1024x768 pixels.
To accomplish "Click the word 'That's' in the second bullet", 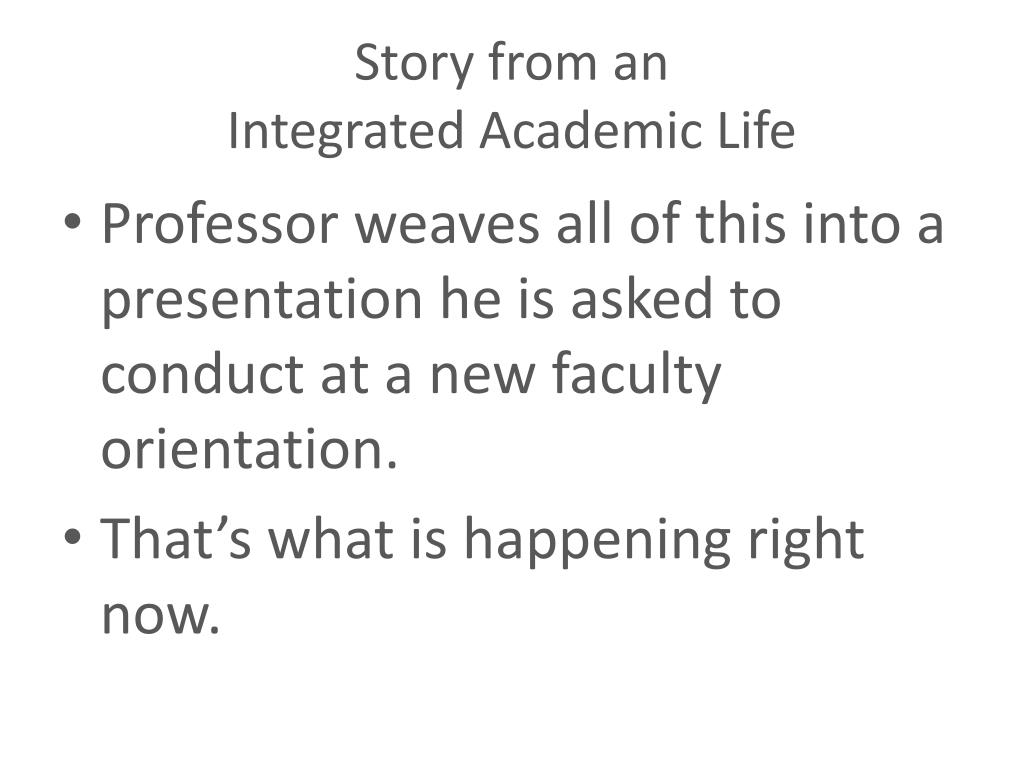I will (x=176, y=539).
